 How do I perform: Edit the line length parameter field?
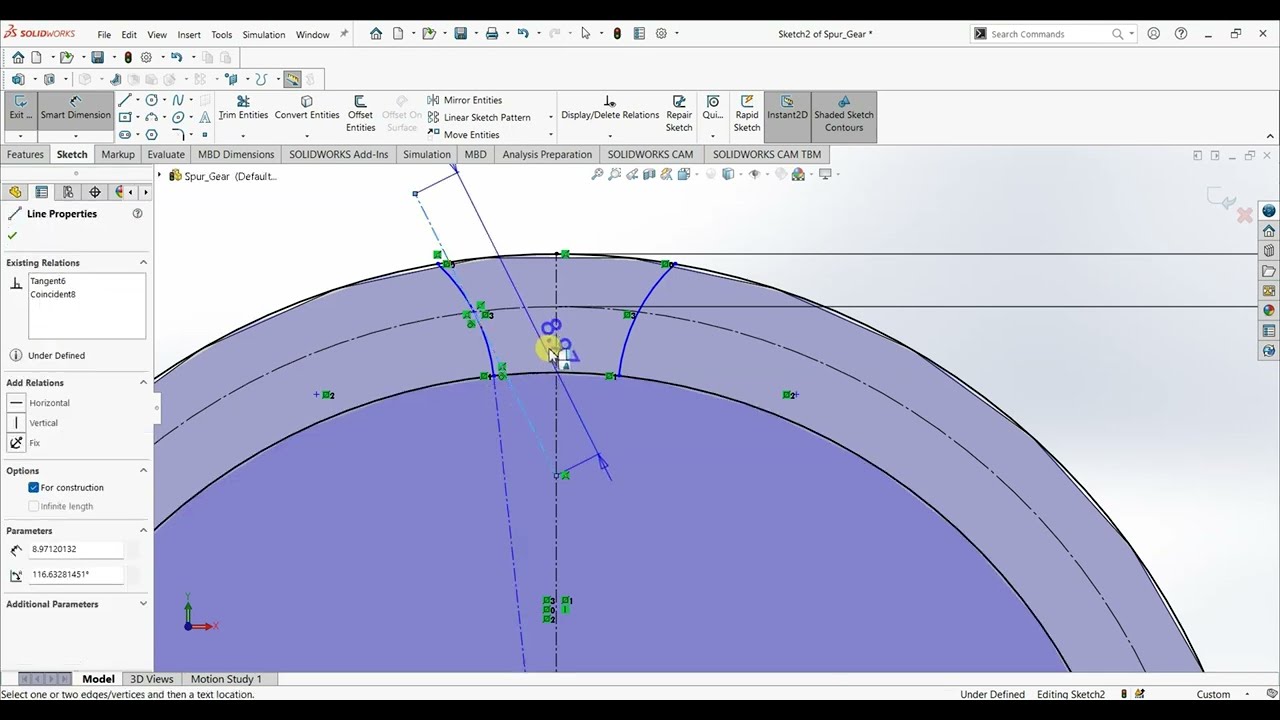77,549
